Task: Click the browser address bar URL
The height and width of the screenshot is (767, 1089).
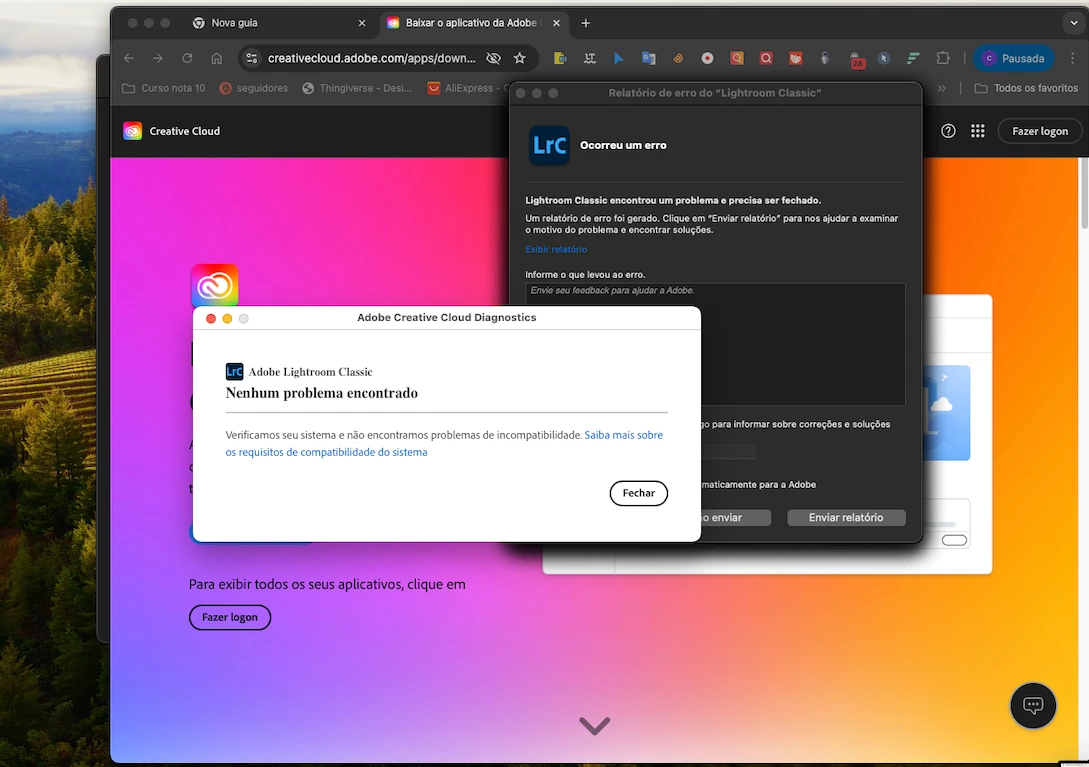Action: pyautogui.click(x=372, y=58)
